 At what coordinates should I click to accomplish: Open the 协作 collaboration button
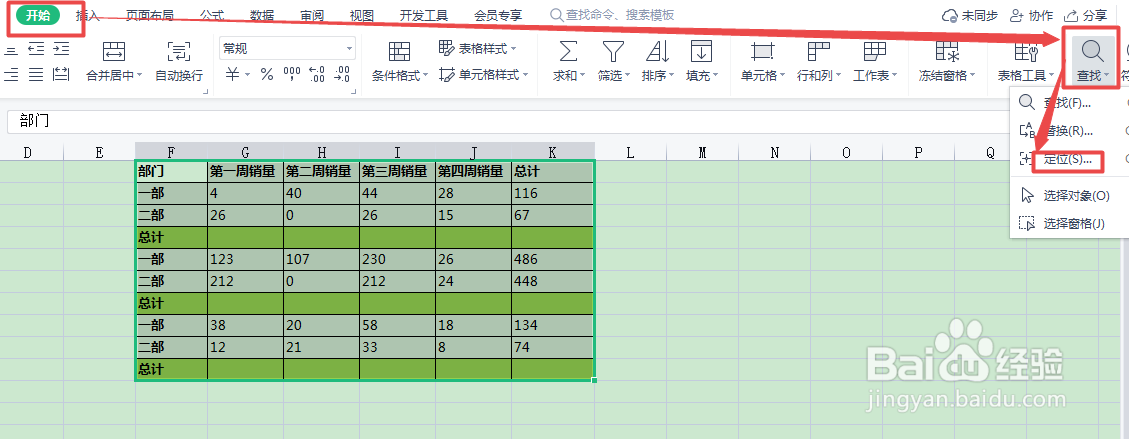[x=1032, y=15]
